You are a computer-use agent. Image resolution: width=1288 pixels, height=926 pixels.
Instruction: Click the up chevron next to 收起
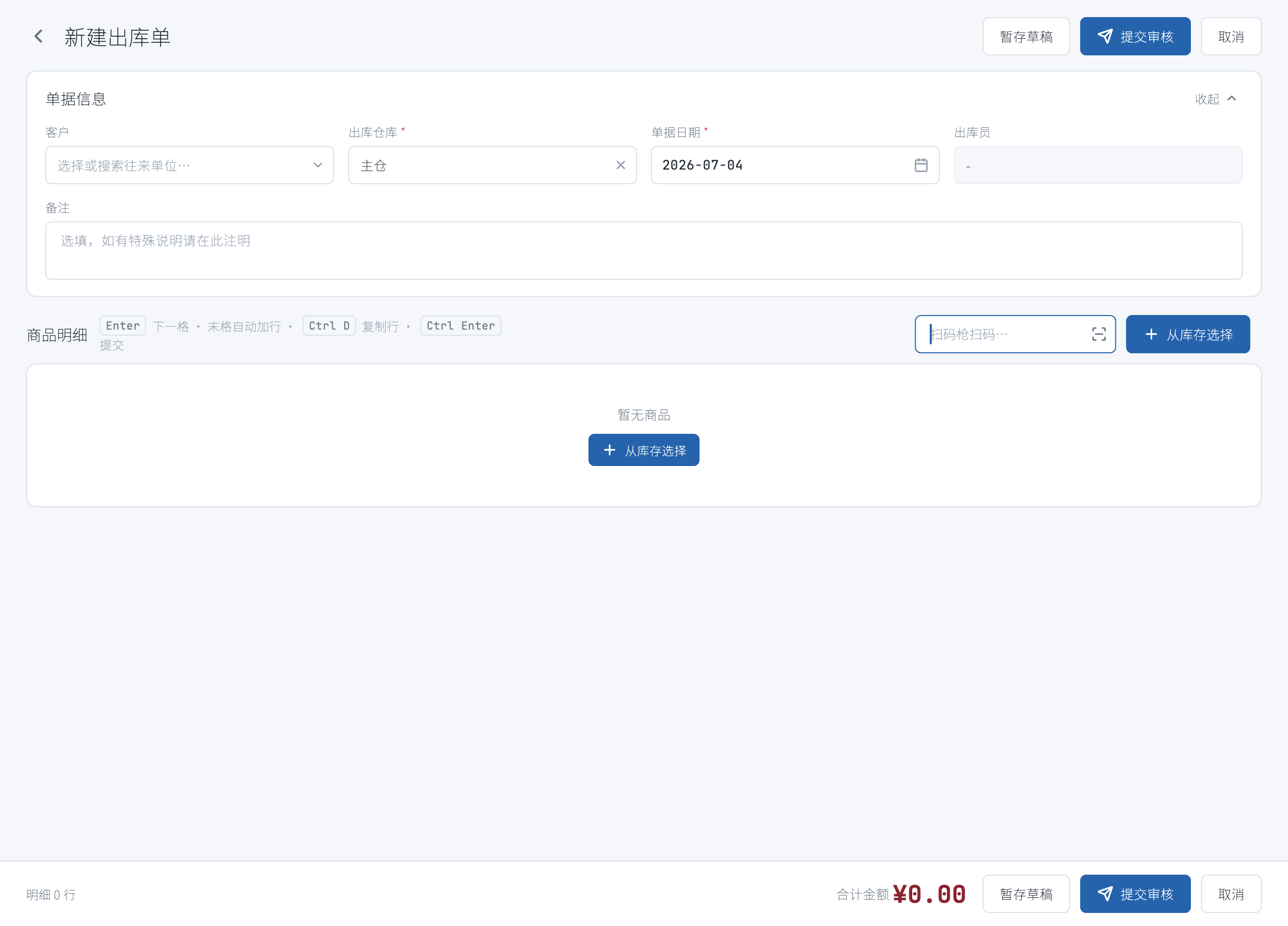1231,99
